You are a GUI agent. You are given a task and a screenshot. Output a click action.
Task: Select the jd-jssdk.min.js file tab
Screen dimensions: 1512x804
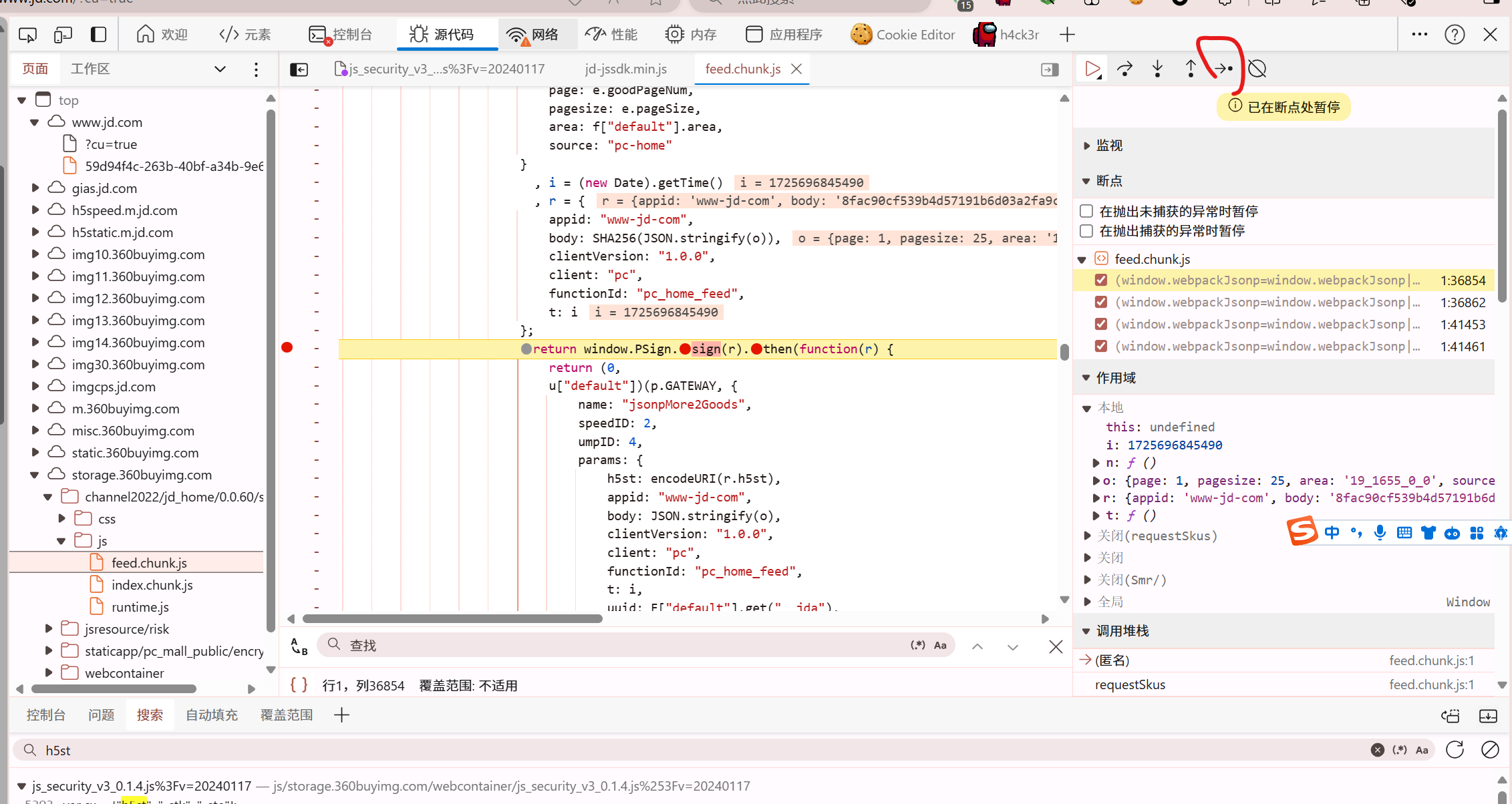pyautogui.click(x=626, y=69)
